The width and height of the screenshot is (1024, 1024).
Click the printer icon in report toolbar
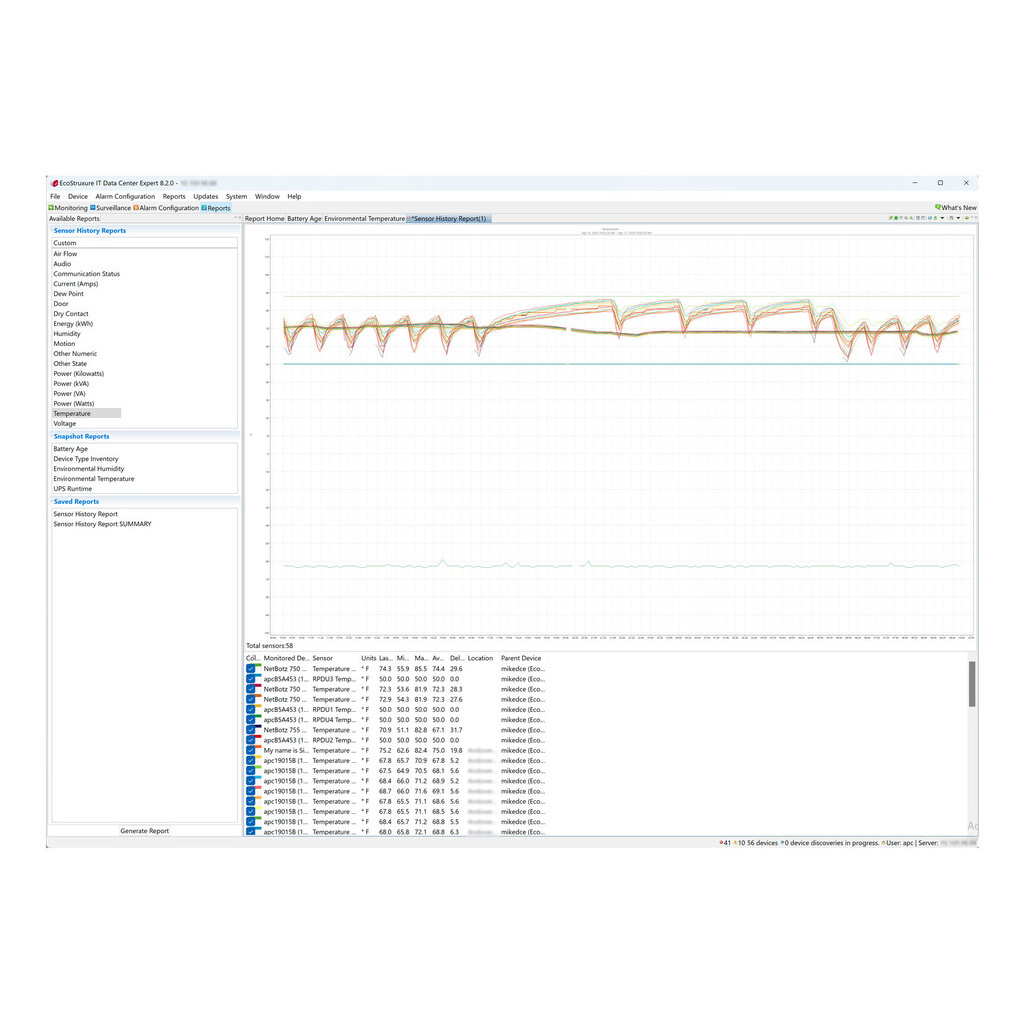tap(951, 218)
